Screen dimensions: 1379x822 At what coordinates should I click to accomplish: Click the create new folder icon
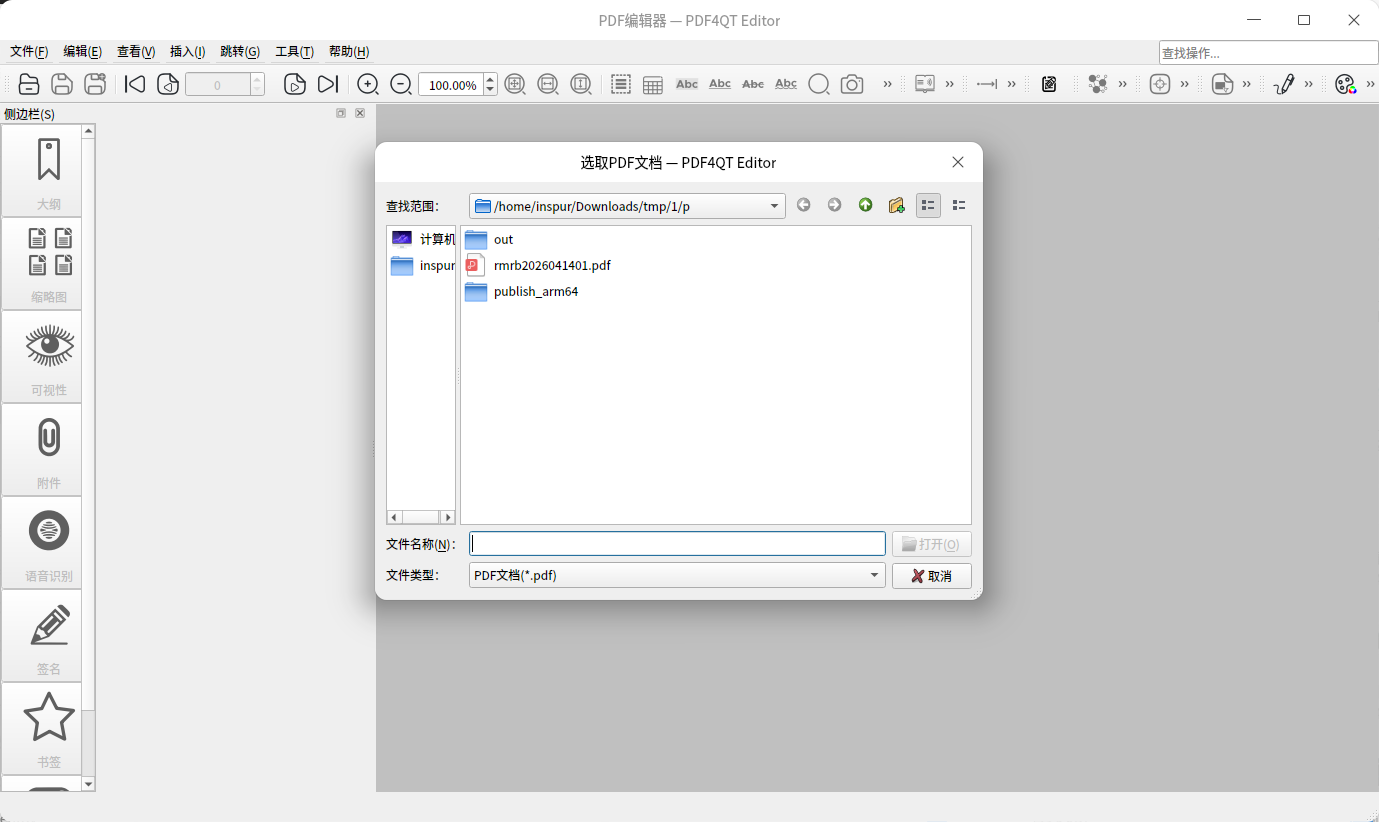(x=896, y=205)
